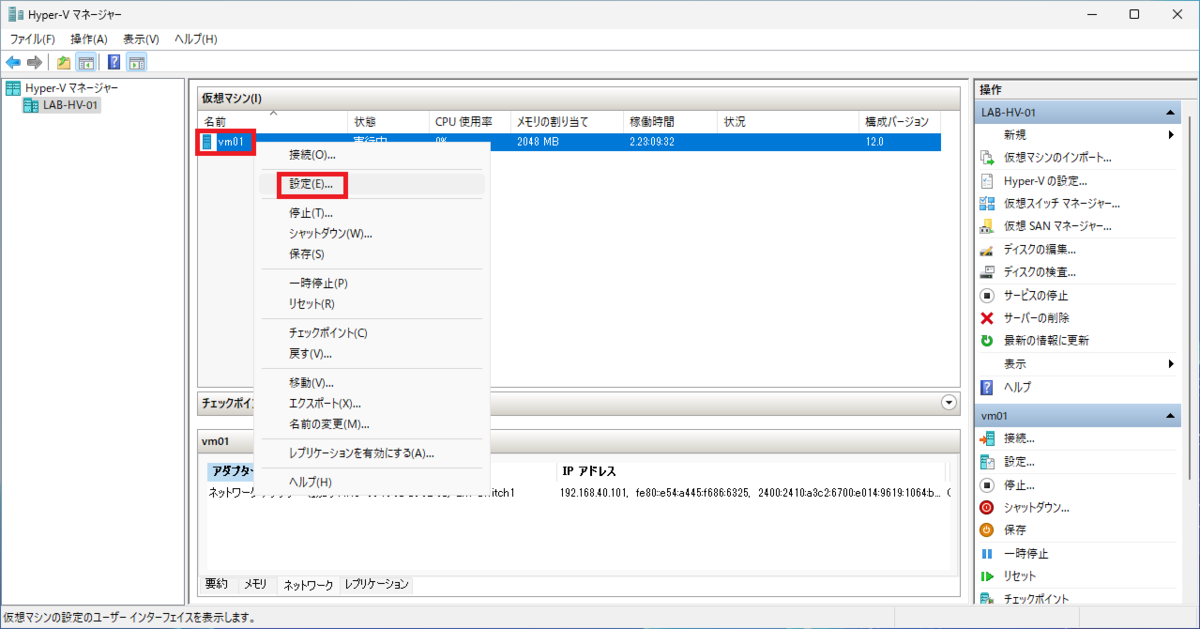
Task: Click 最新の情報に更新 refresh action
Action: [1046, 340]
